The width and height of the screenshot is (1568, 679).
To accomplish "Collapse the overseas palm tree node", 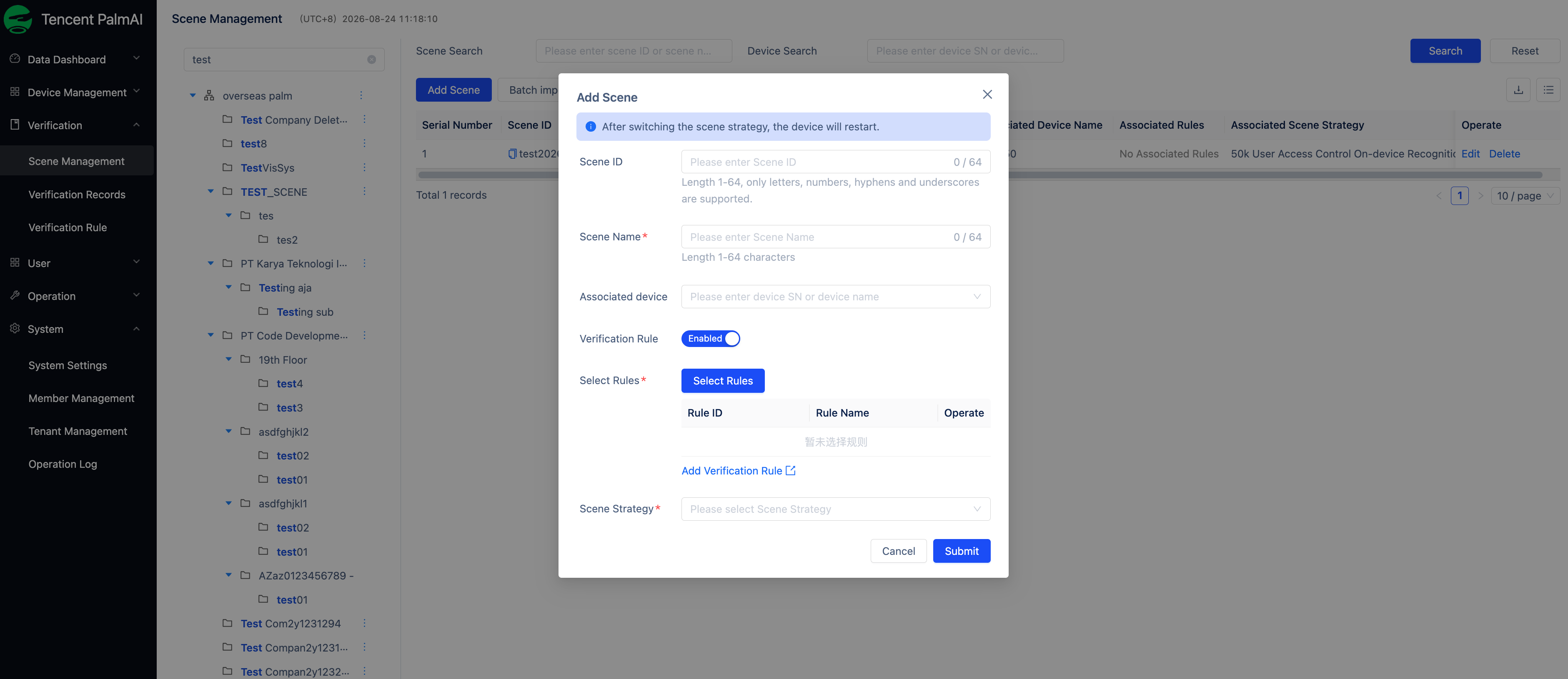I will 193,95.
